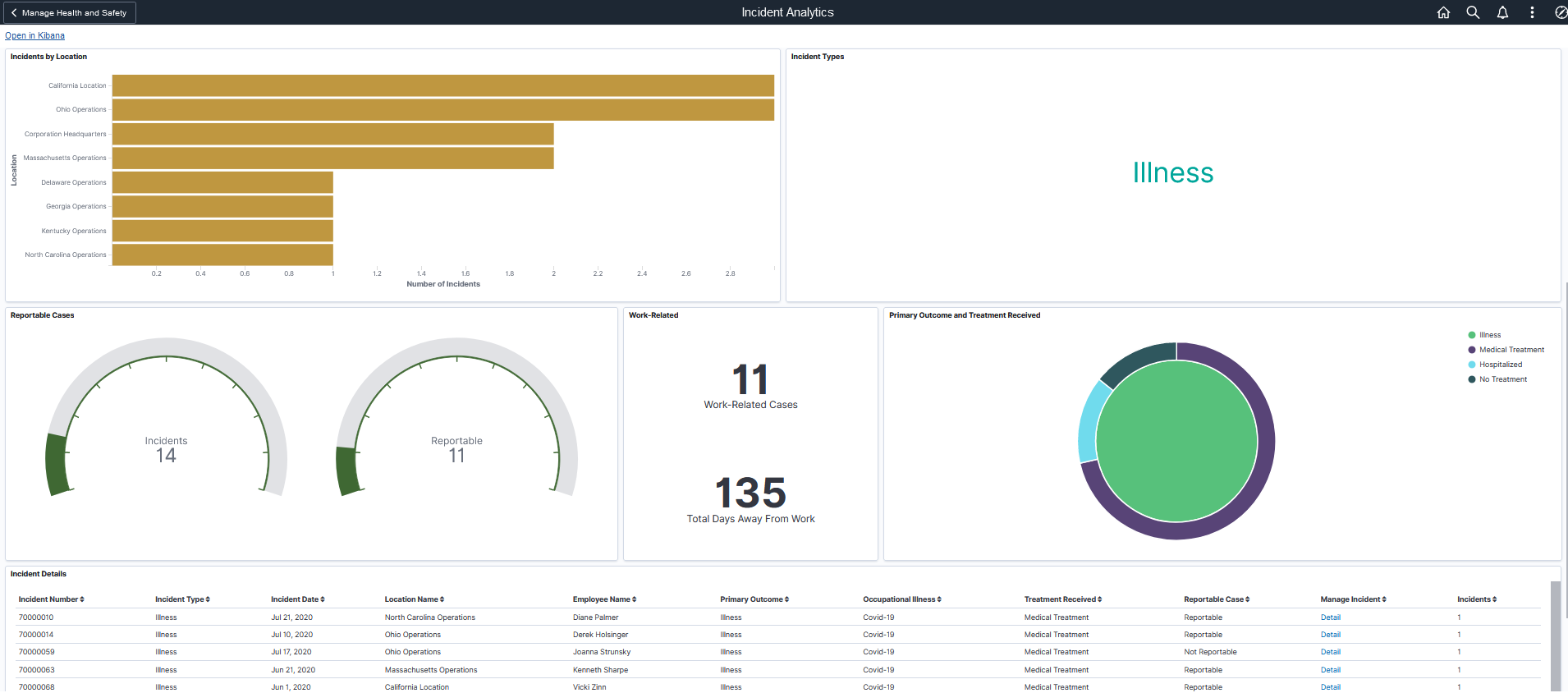Click the Home icon in header
The height and width of the screenshot is (693, 1568).
1443,12
